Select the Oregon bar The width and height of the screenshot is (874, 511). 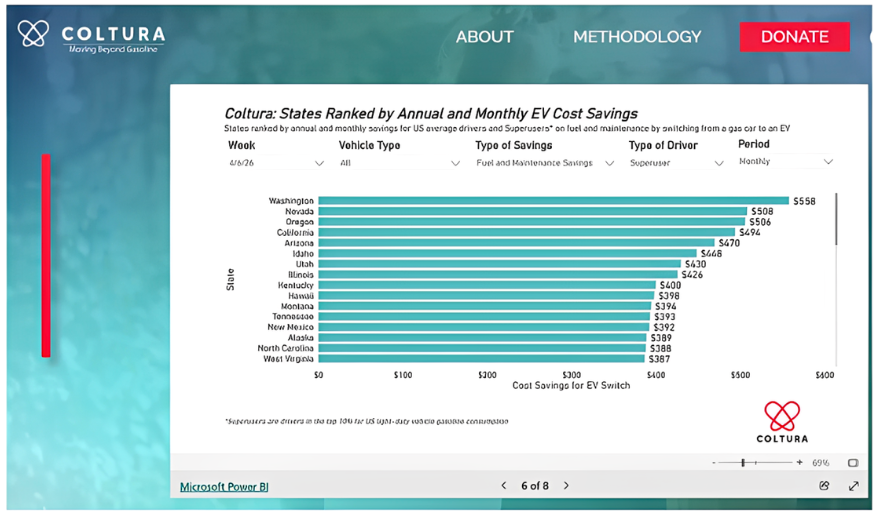click(532, 222)
